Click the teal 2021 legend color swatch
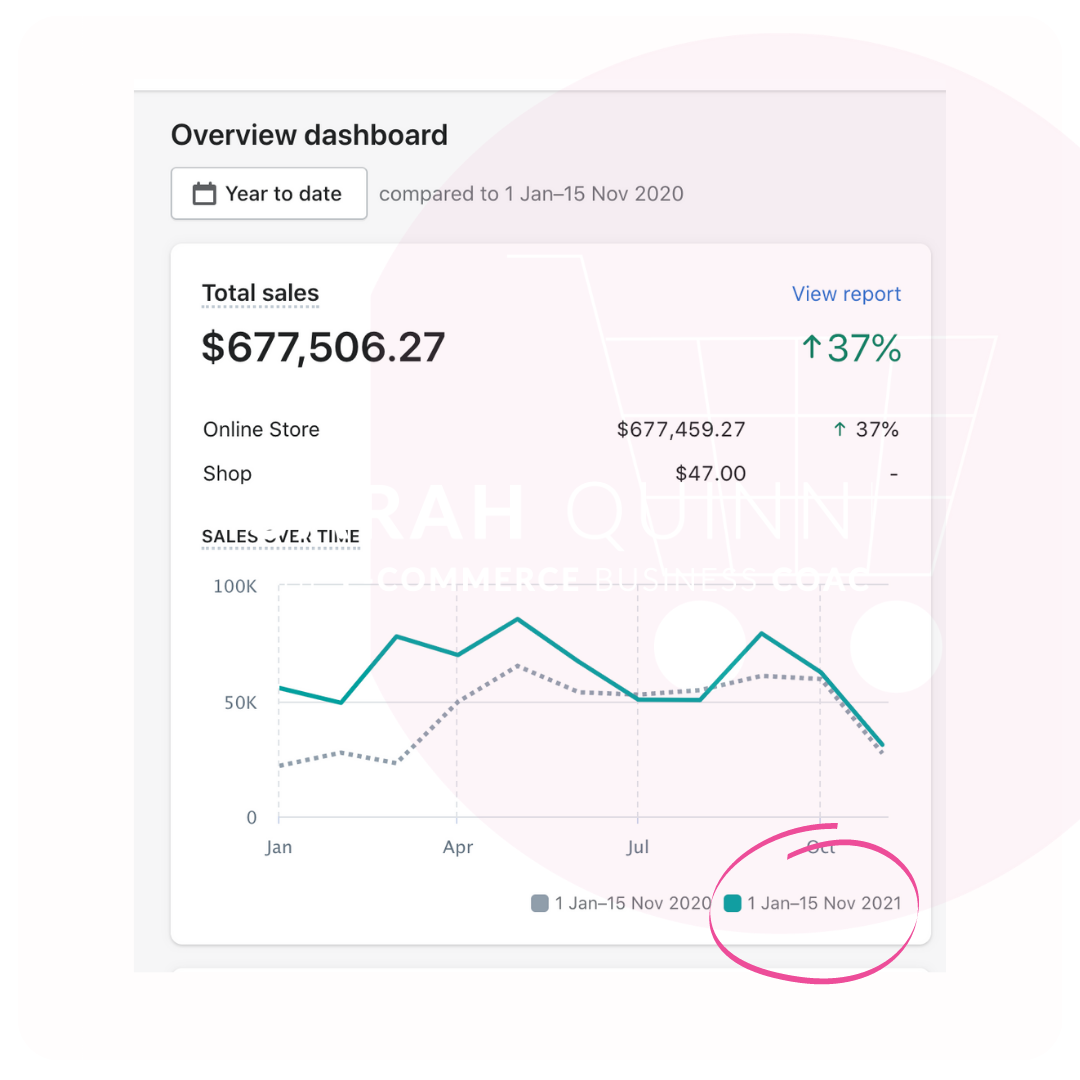 point(733,903)
